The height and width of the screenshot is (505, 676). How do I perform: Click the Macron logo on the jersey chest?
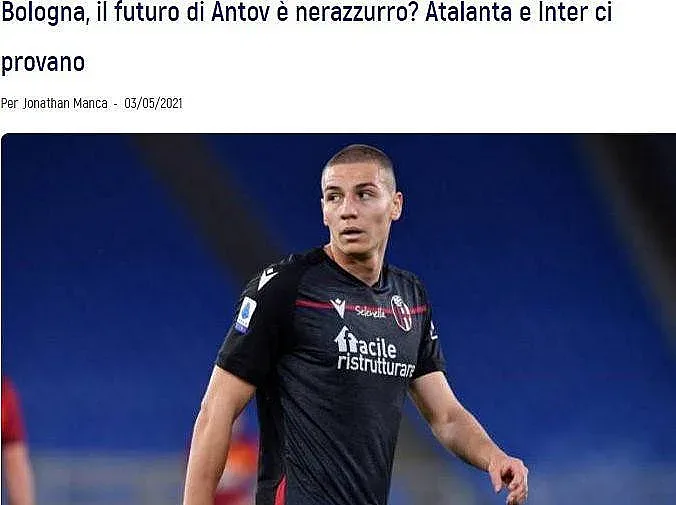tap(338, 307)
